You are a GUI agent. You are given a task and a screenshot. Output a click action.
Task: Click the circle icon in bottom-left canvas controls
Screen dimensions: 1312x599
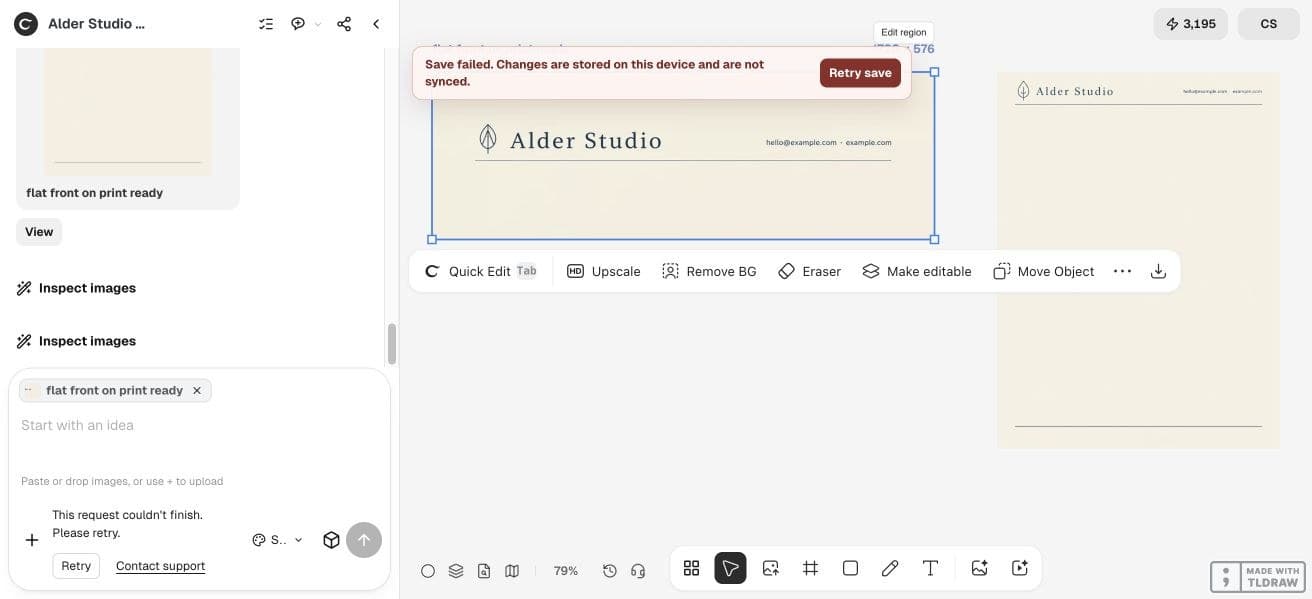click(x=428, y=571)
